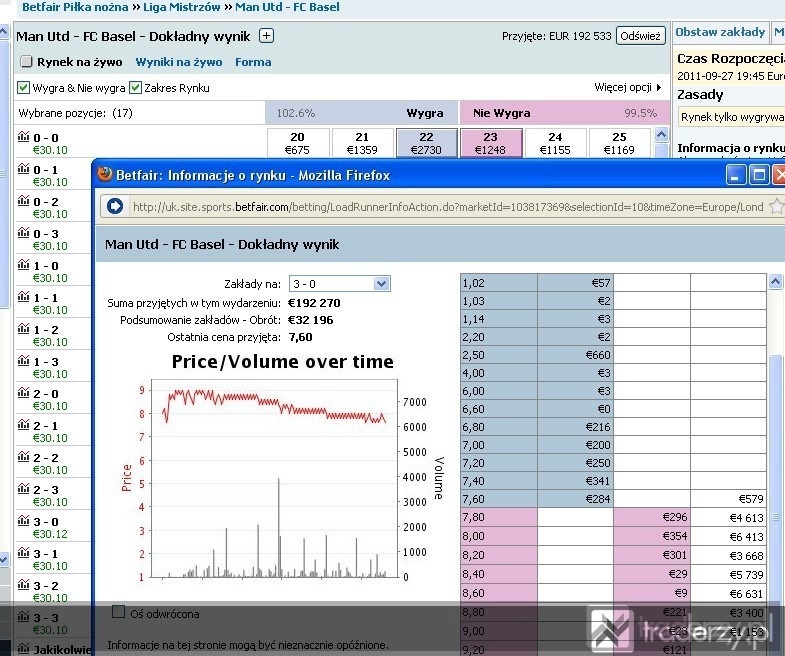Open chart icon for 0 - 0 score
This screenshot has height=656, width=785.
[x=24, y=137]
